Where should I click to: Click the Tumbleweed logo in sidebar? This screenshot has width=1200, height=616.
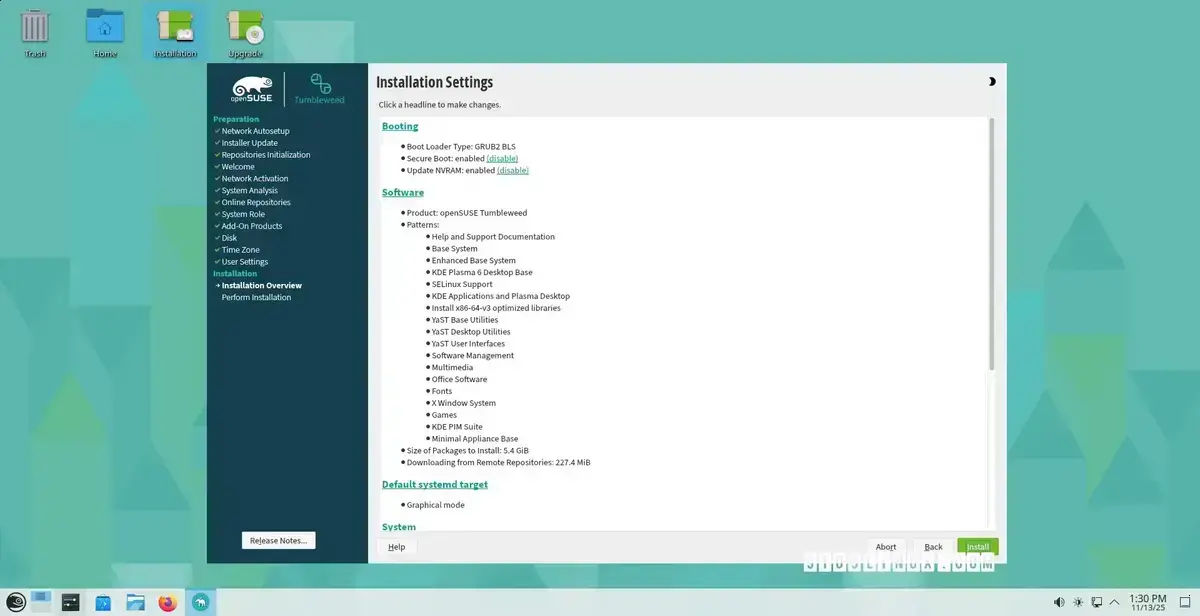tap(319, 88)
